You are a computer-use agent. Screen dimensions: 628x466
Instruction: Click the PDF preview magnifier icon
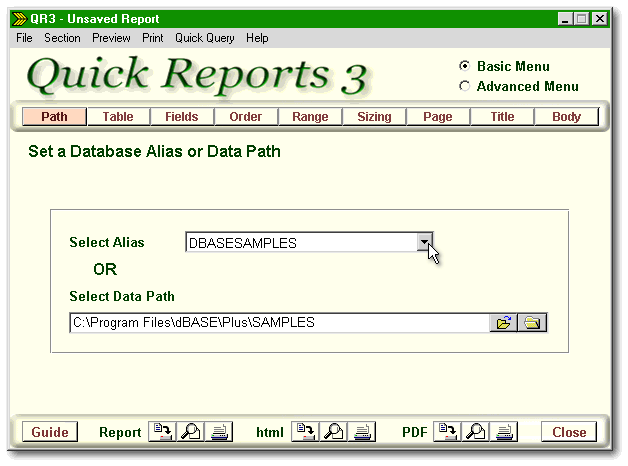point(475,432)
